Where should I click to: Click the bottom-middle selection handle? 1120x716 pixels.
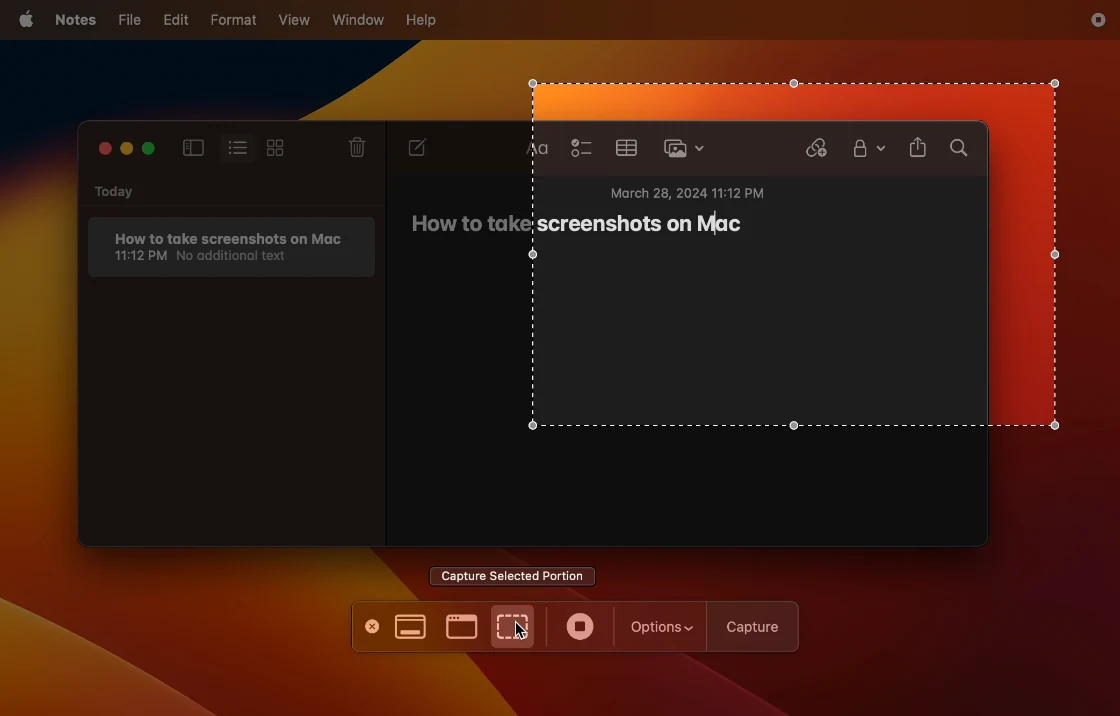pyautogui.click(x=794, y=425)
